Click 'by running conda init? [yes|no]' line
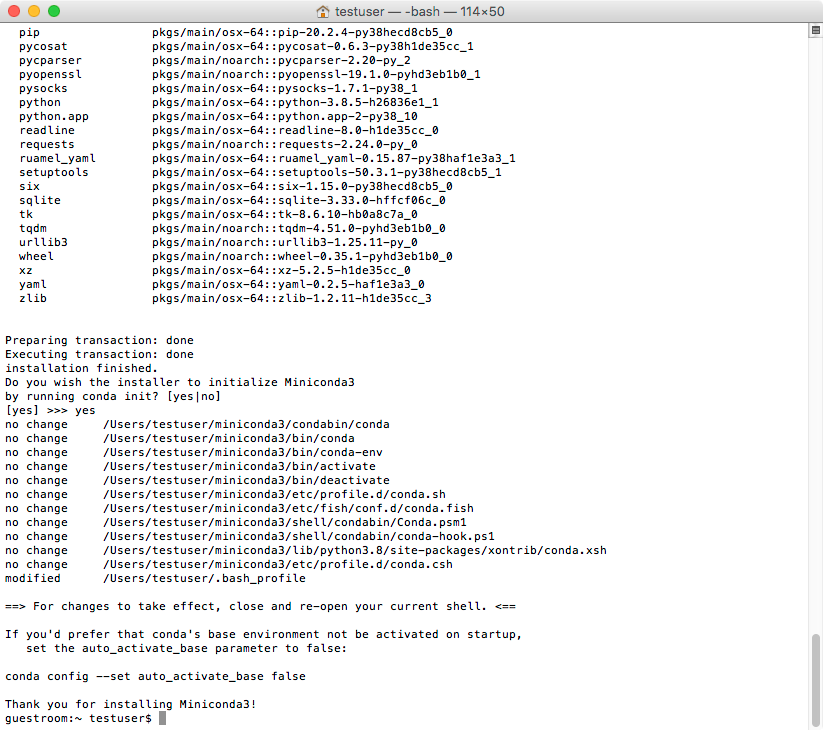This screenshot has width=823, height=730. pos(113,396)
